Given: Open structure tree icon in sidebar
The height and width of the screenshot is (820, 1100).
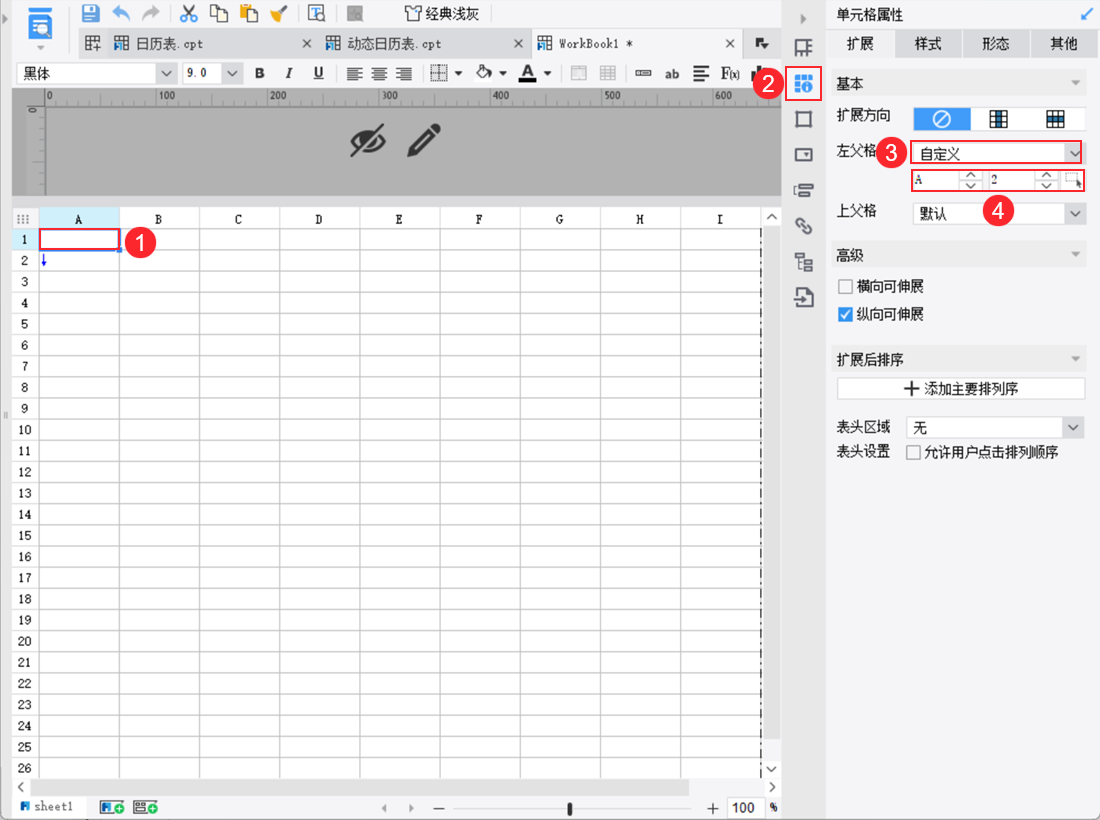Looking at the screenshot, I should (803, 262).
